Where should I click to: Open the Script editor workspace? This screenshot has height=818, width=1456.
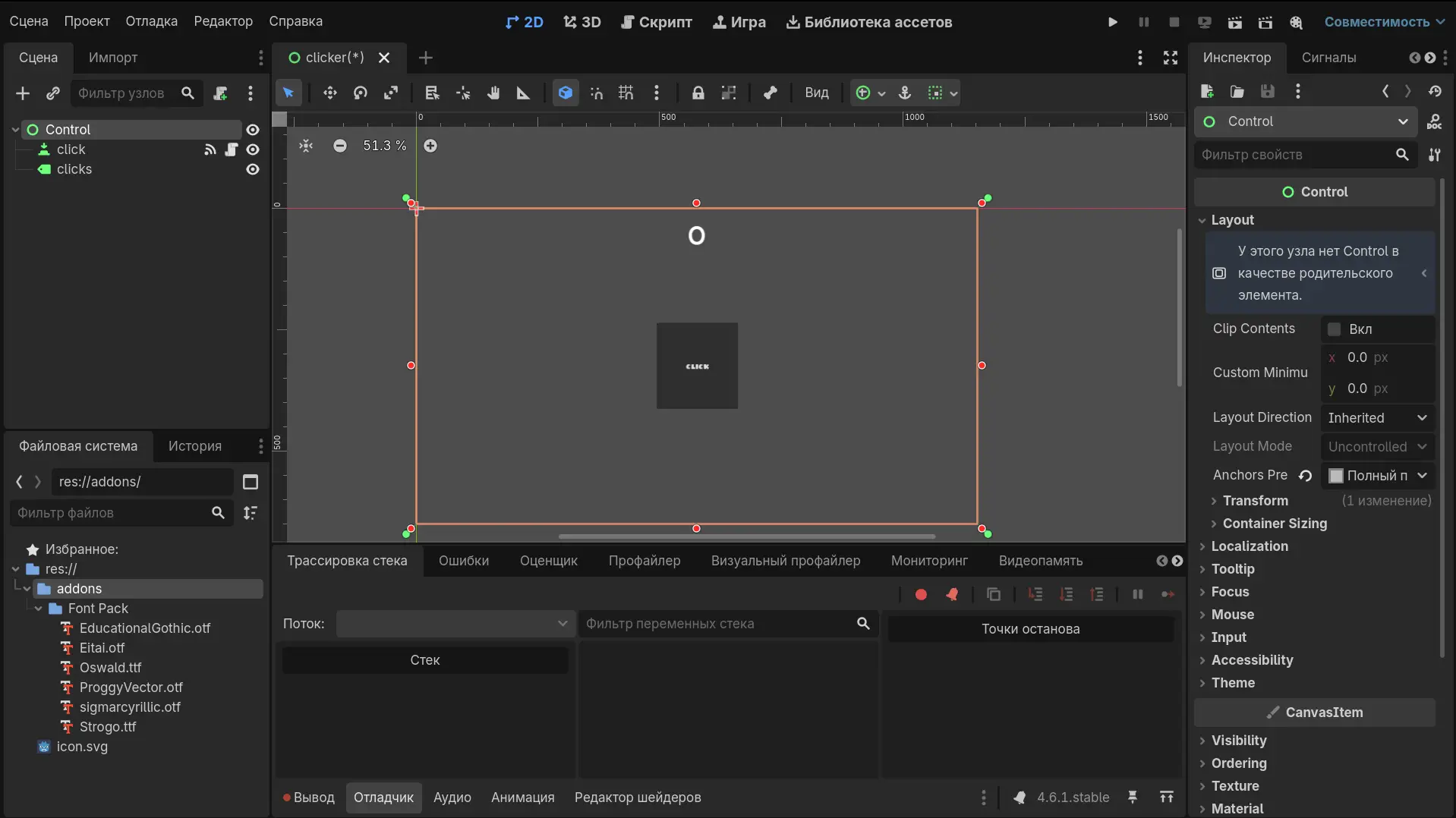[656, 21]
